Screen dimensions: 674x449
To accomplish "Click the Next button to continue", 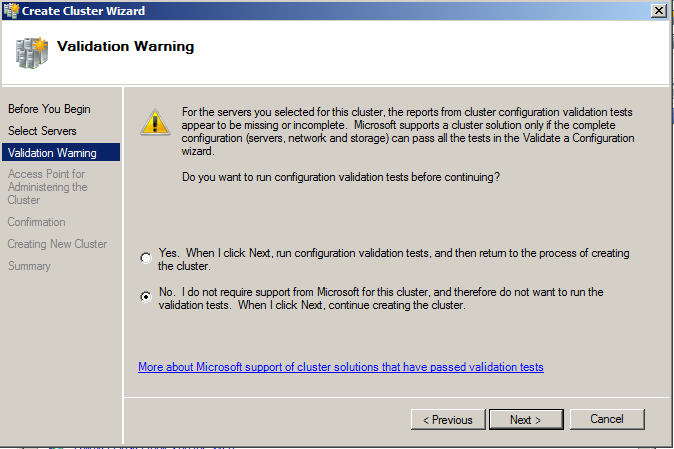I will click(x=526, y=419).
